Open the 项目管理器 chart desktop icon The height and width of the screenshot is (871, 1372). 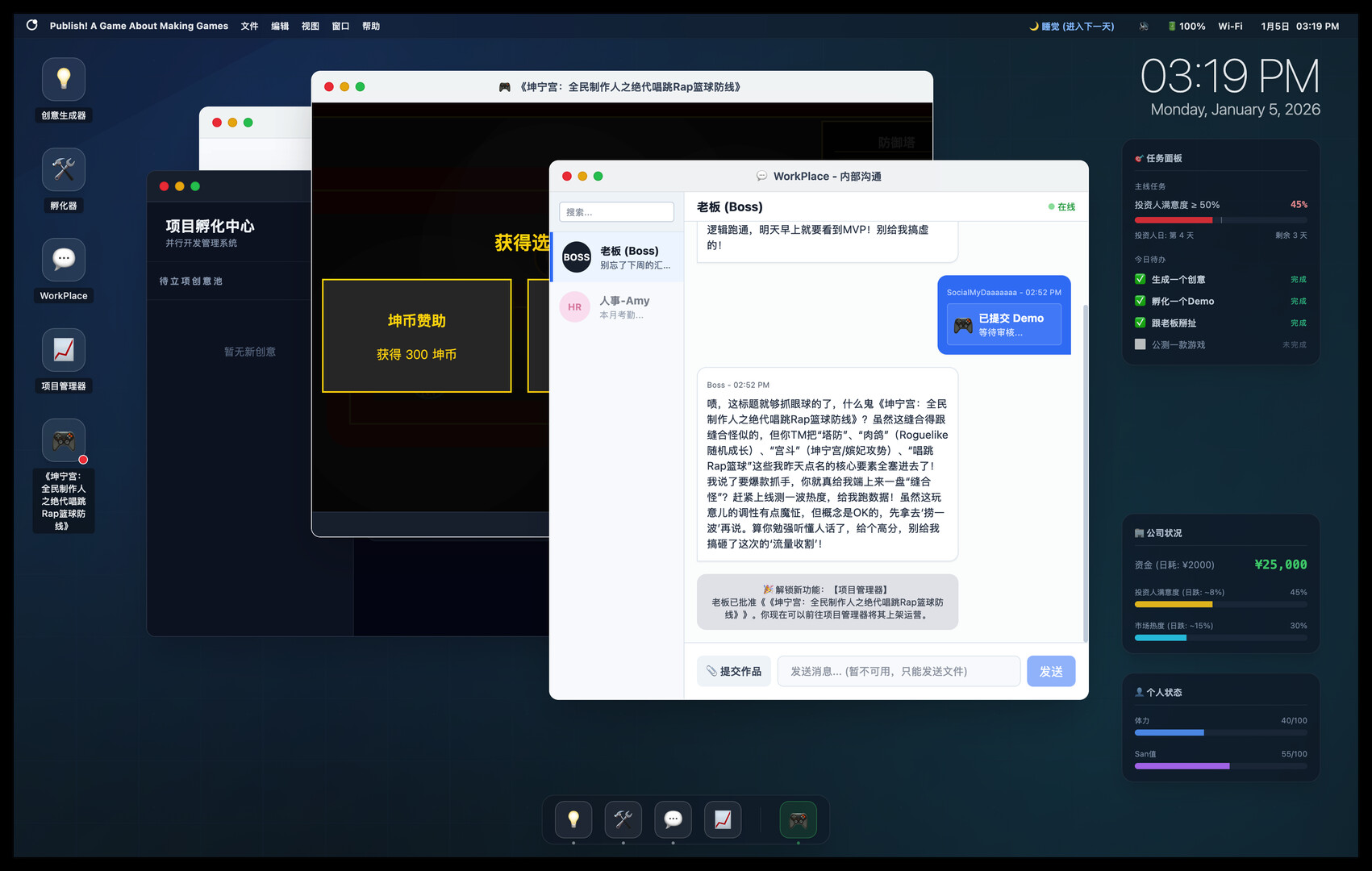64,351
